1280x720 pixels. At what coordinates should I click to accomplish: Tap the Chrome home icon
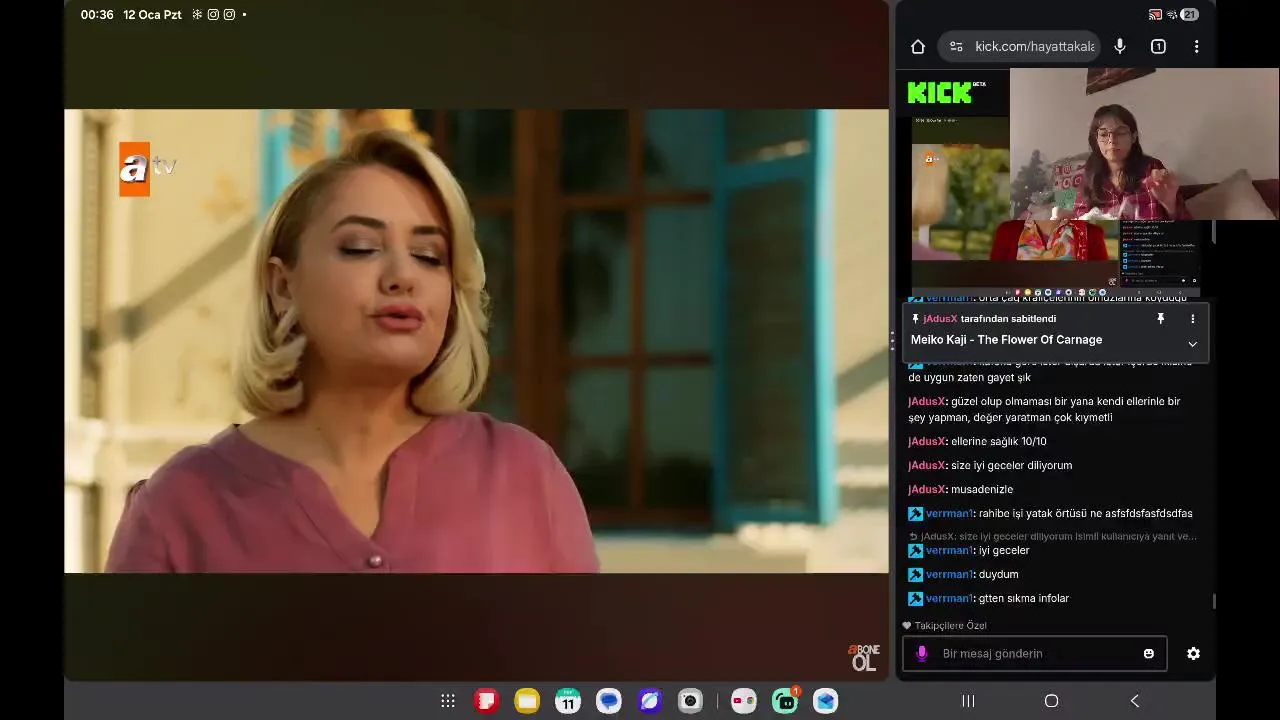pos(918,46)
